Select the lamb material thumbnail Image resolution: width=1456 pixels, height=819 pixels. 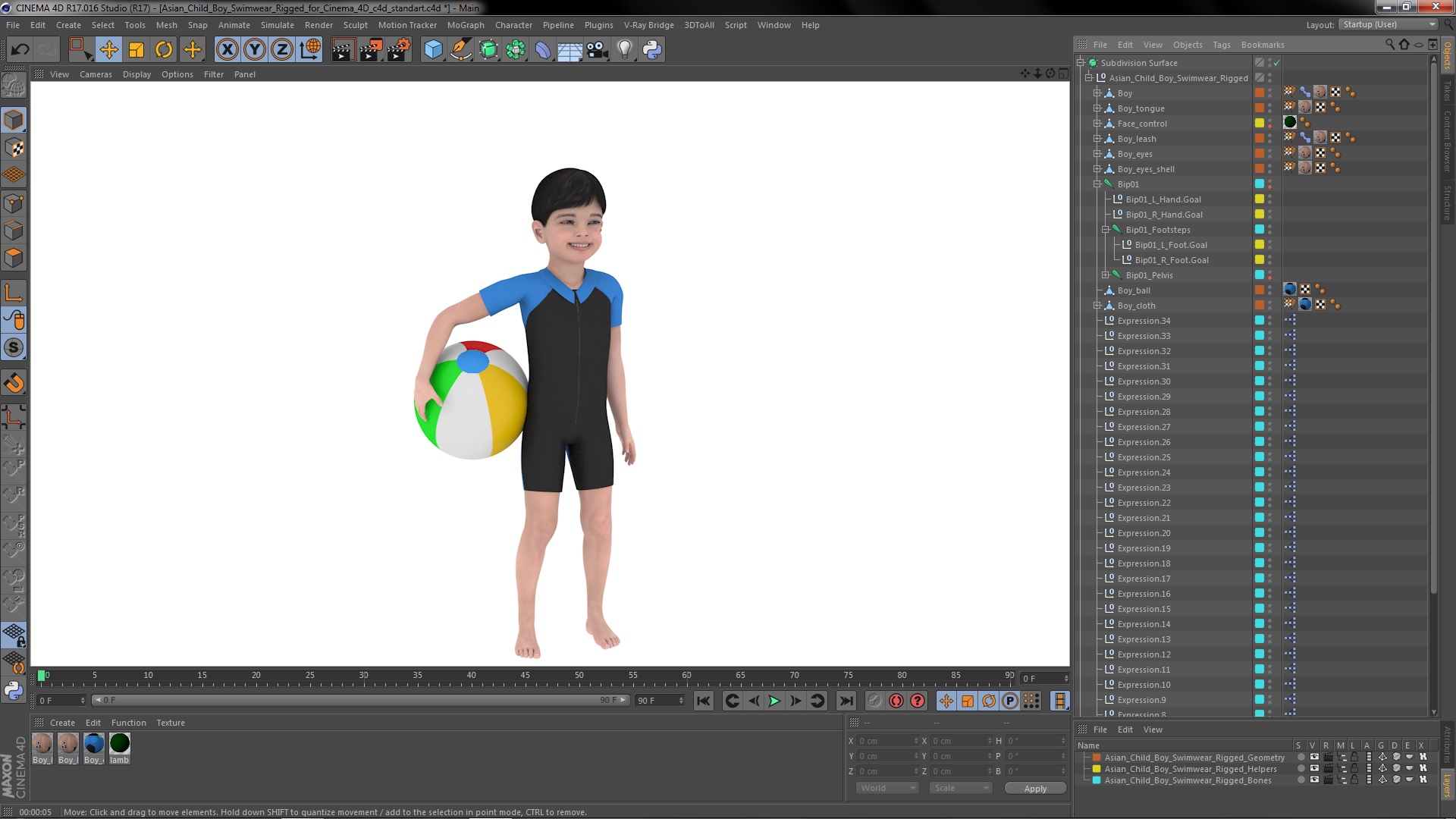120,743
